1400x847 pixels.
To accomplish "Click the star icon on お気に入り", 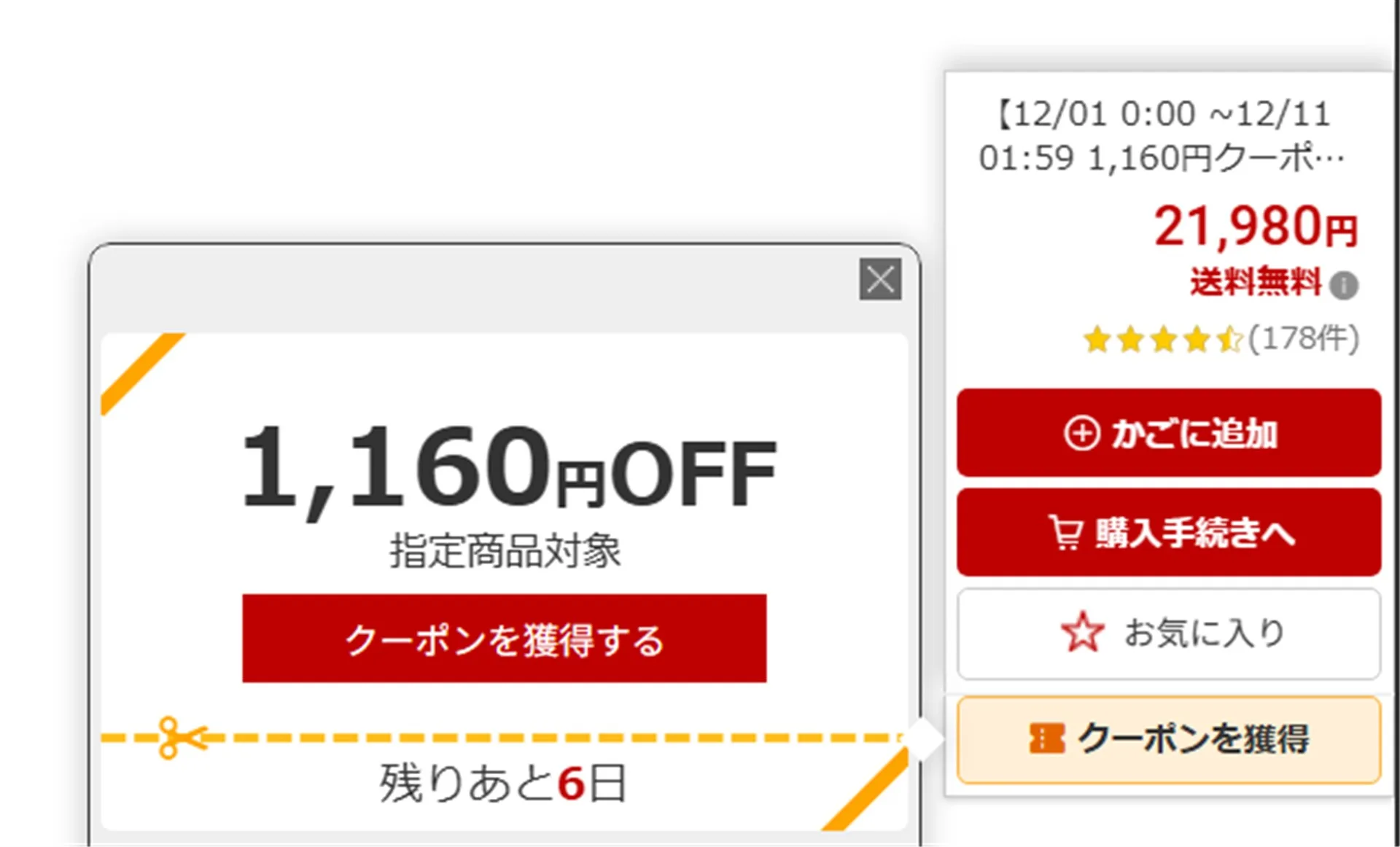I will click(1082, 632).
